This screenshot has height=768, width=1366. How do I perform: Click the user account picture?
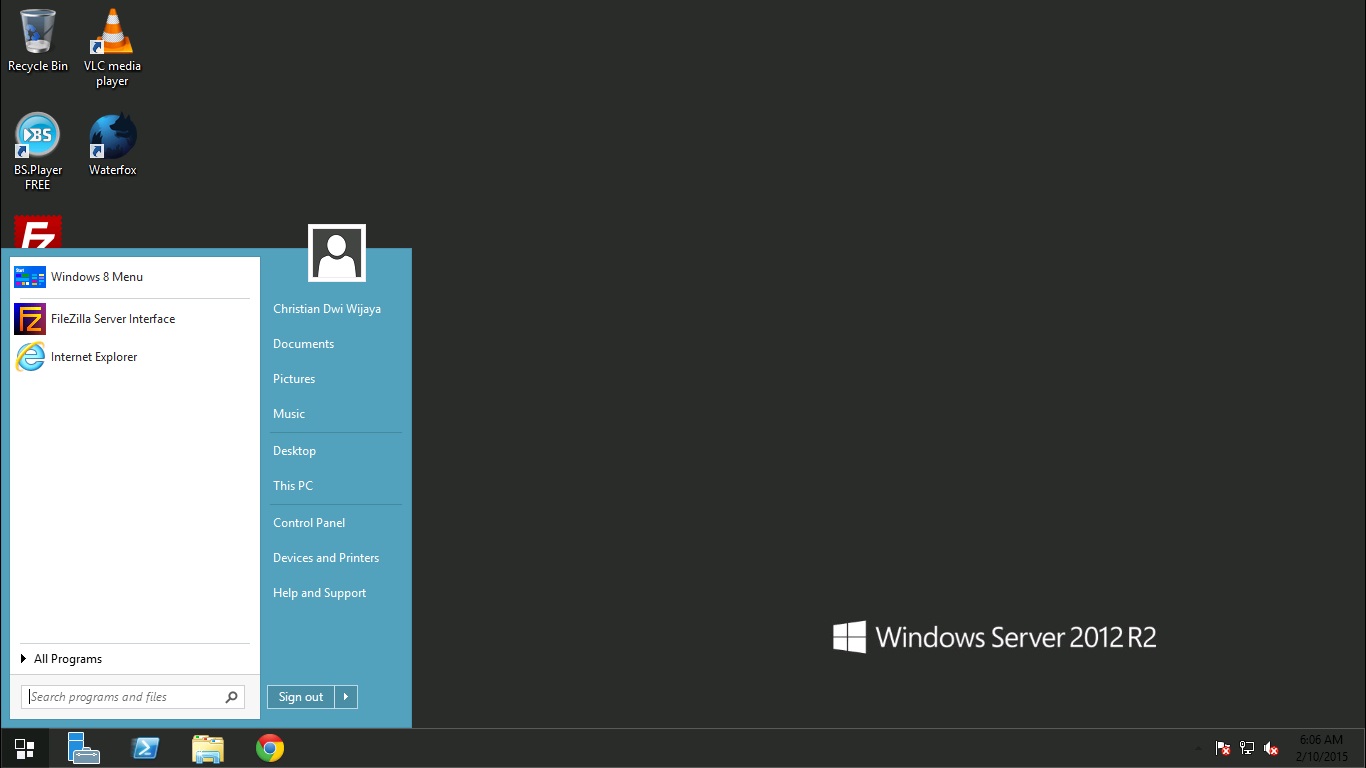coord(337,253)
